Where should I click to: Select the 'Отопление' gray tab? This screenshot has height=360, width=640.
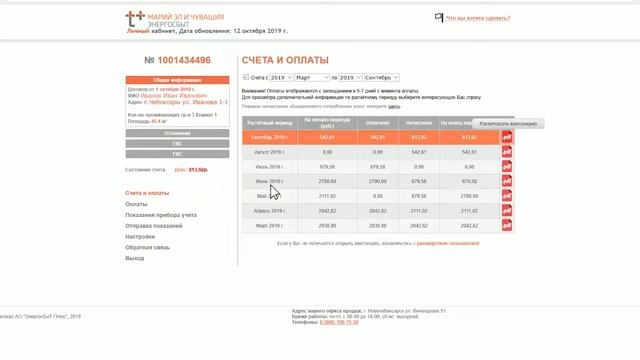click(177, 133)
